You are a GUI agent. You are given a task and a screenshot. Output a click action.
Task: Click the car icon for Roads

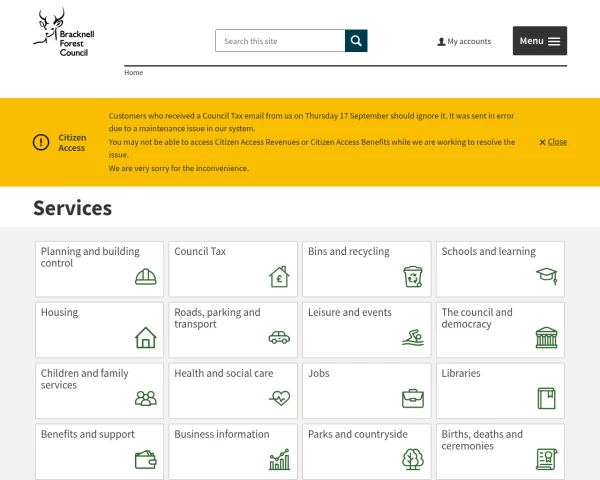click(x=279, y=338)
